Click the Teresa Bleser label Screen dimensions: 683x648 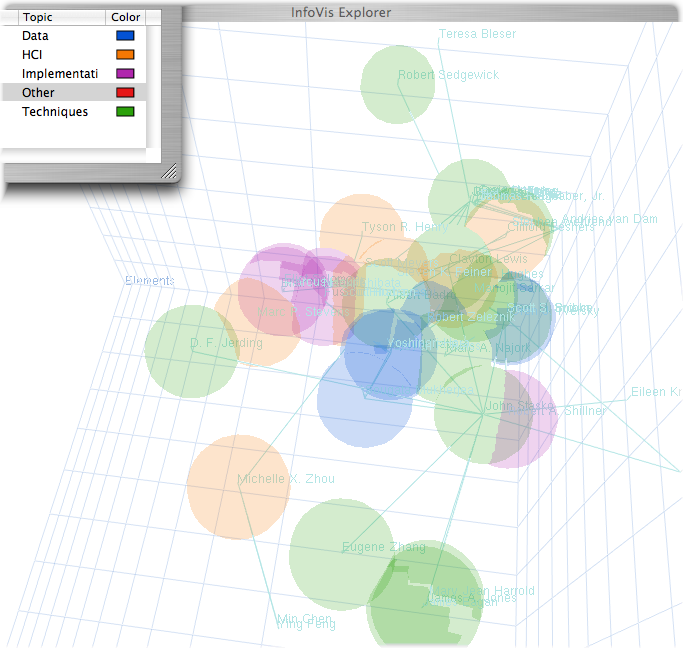click(477, 34)
